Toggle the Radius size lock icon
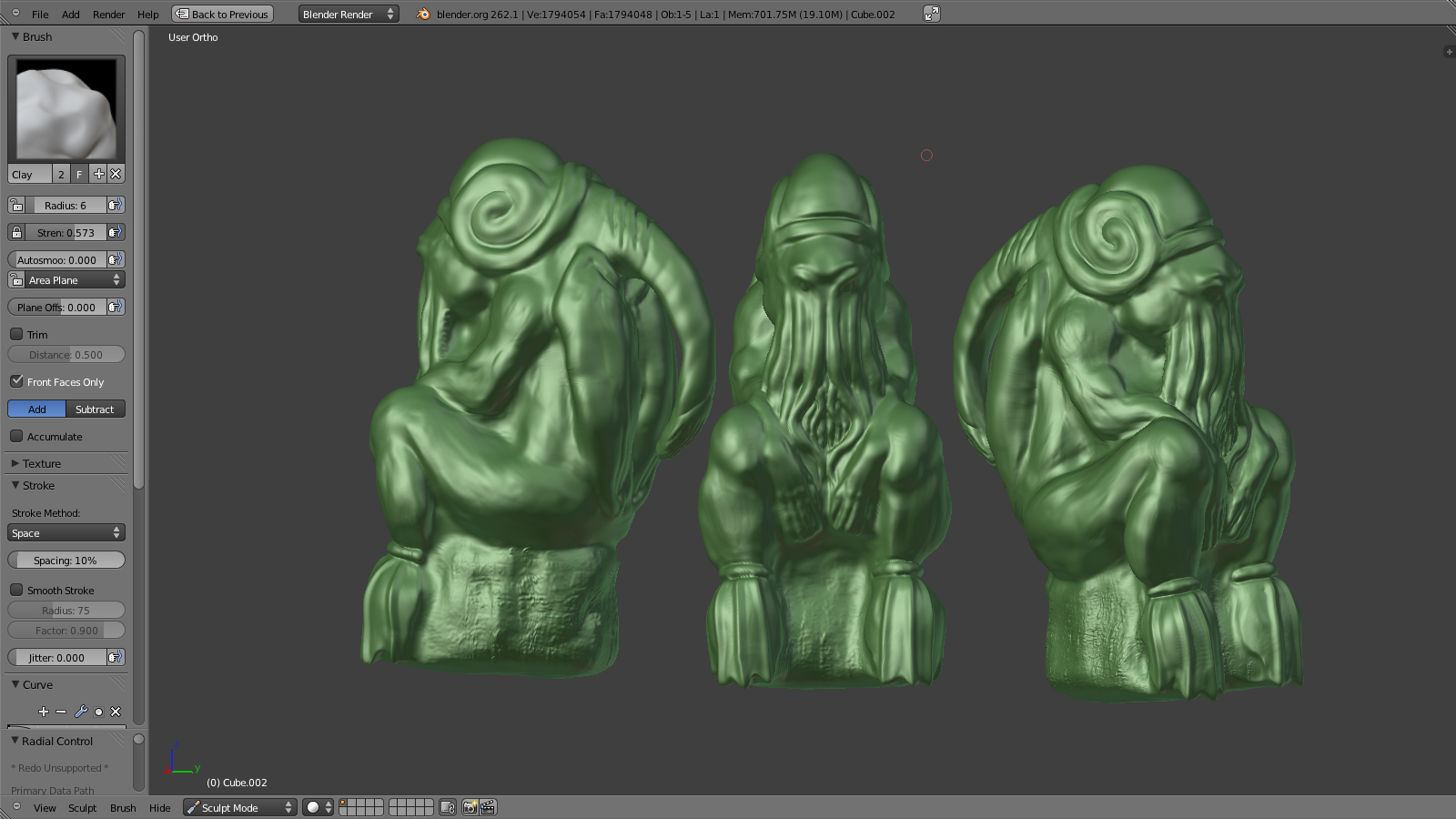Image resolution: width=1456 pixels, height=819 pixels. click(16, 206)
